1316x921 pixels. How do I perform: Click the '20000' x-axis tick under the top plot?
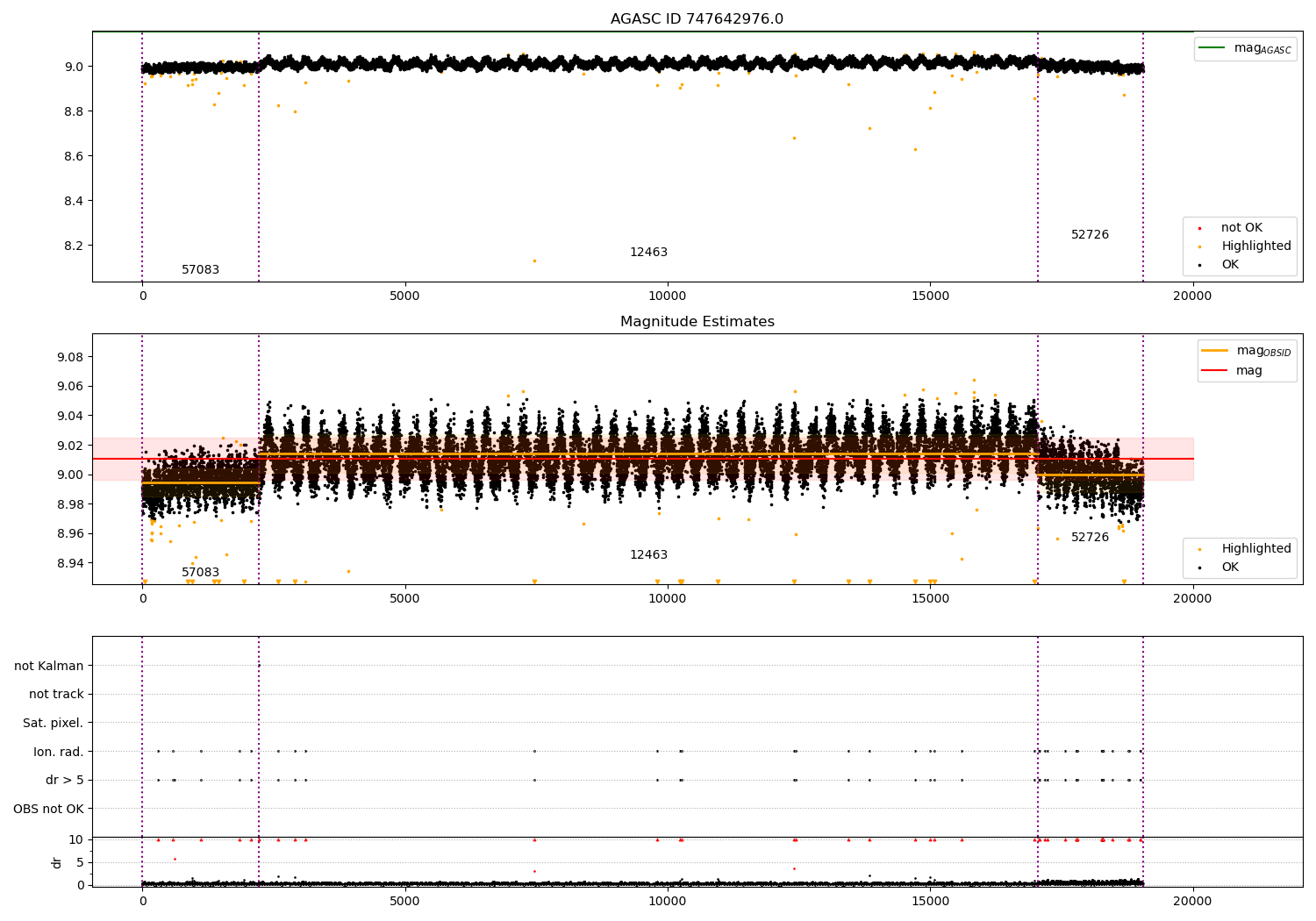pos(1192,296)
